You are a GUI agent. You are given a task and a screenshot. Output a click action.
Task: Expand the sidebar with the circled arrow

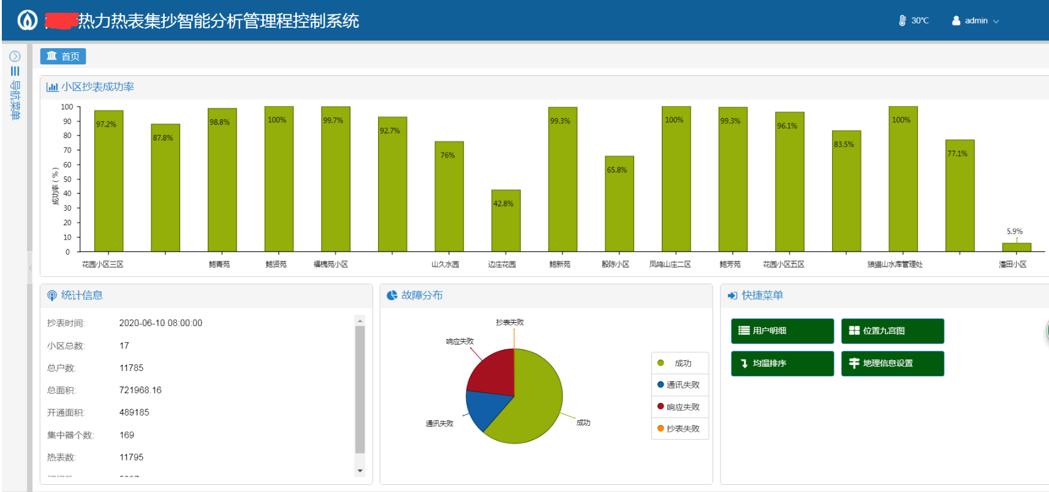(x=15, y=56)
